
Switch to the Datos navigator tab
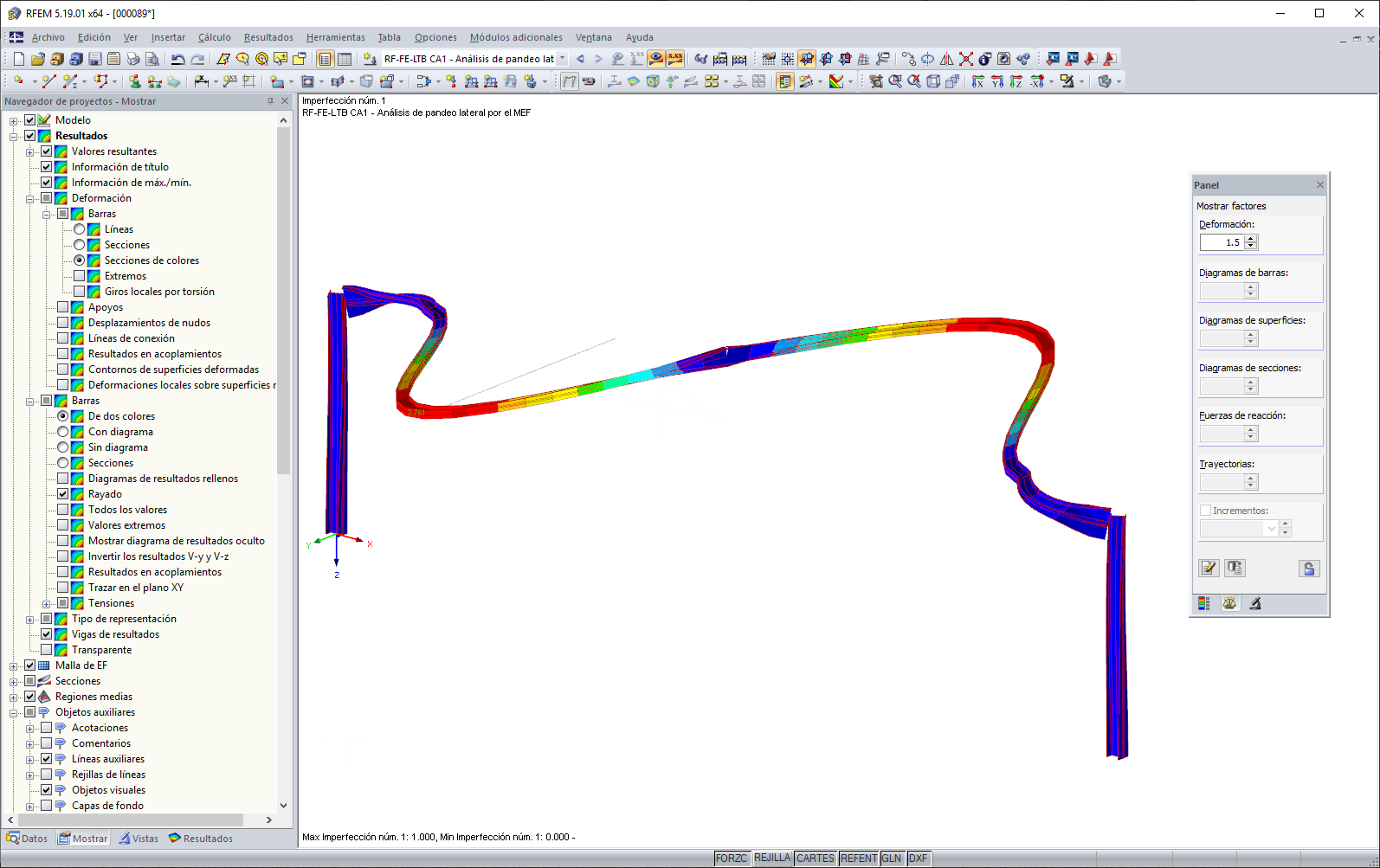tap(27, 839)
